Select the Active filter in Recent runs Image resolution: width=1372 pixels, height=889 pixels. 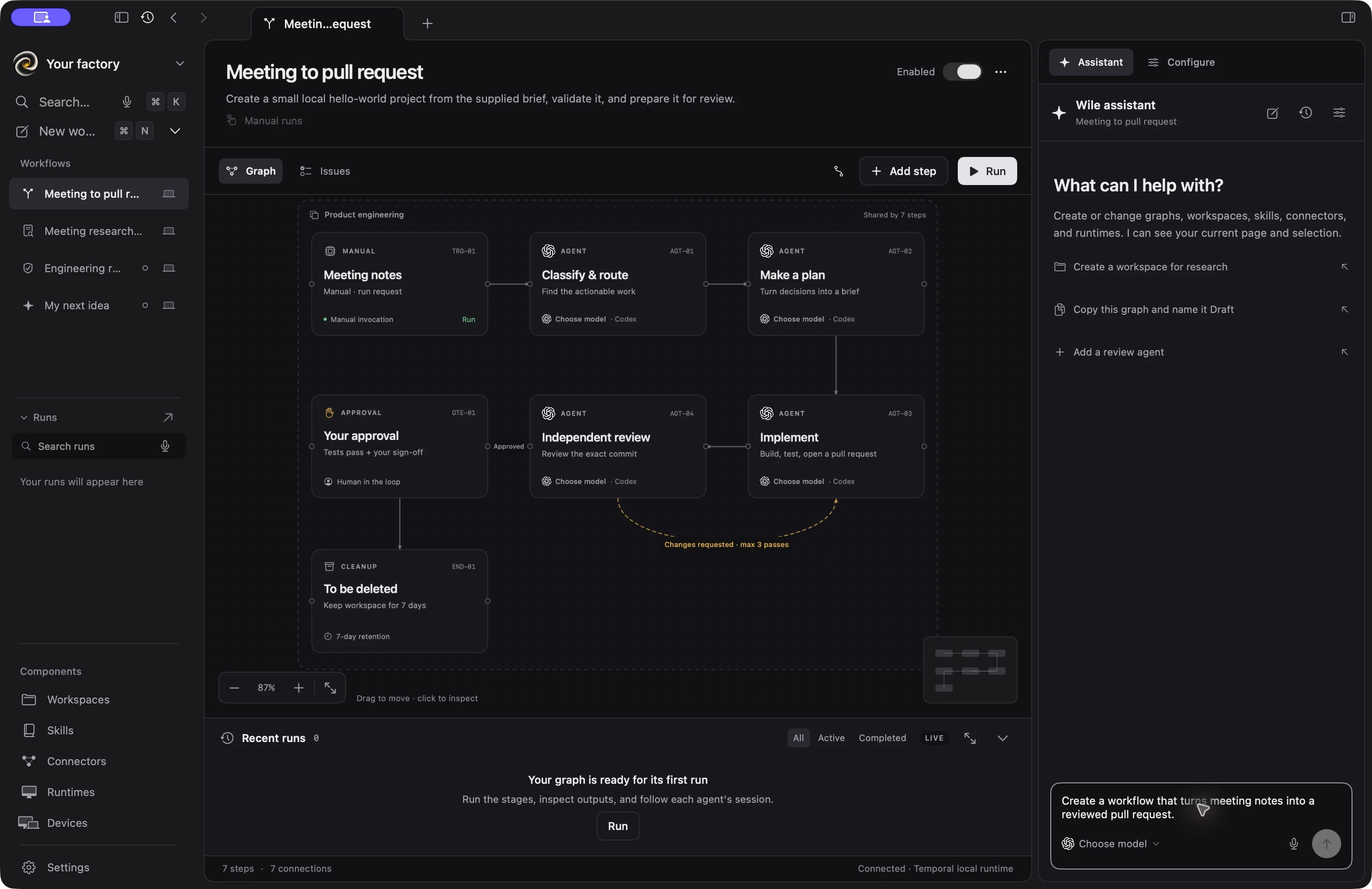[x=831, y=738]
